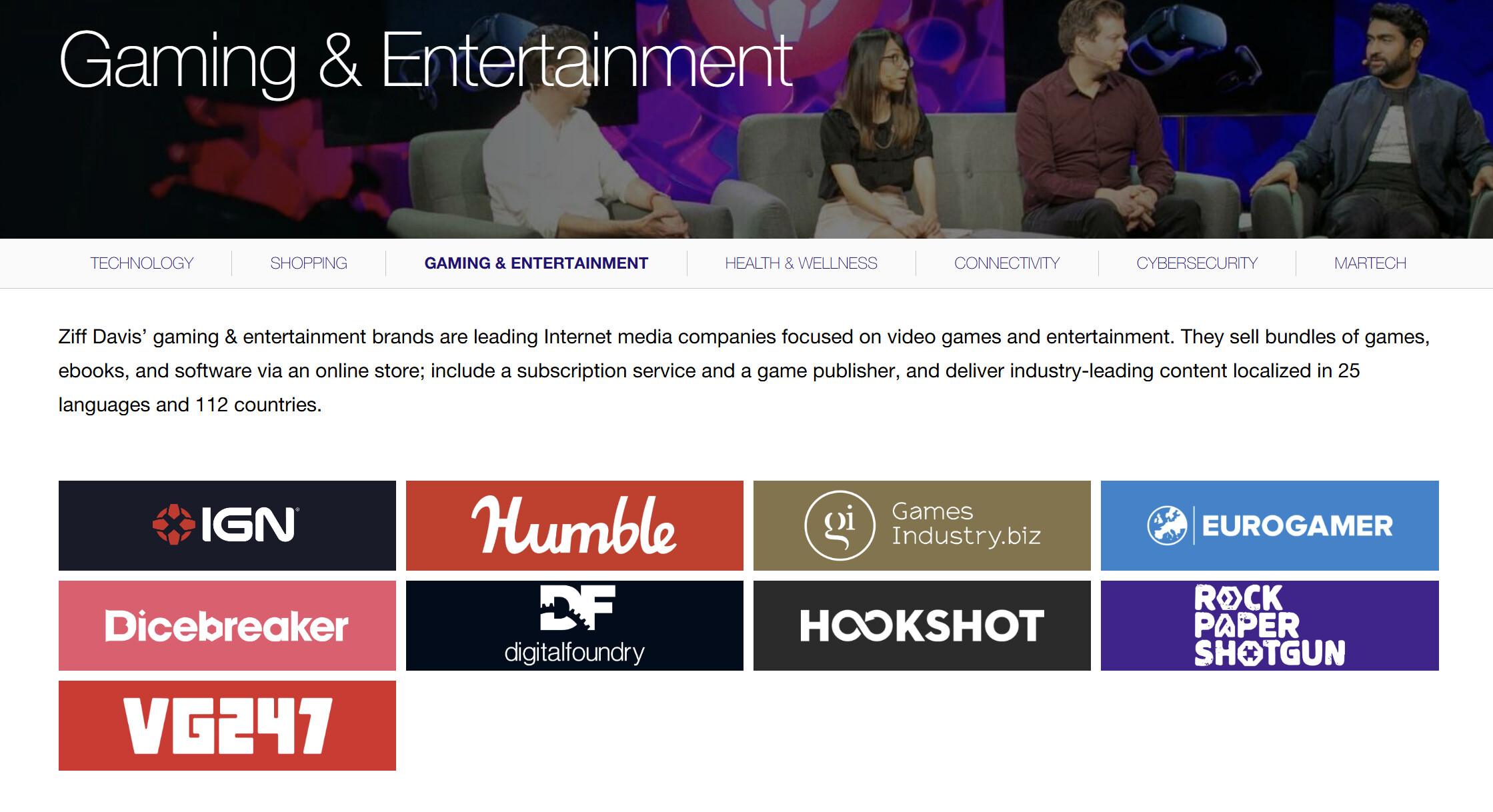1493x812 pixels.
Task: Go to the Health & Wellness tab
Action: pos(801,263)
